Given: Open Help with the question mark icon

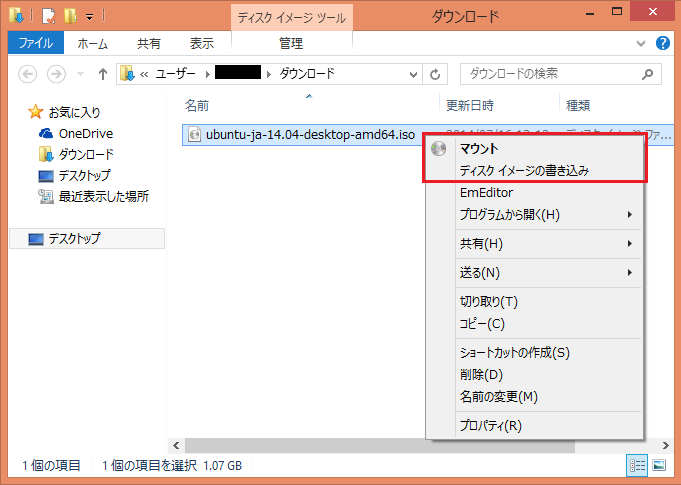Looking at the screenshot, I should pyautogui.click(x=663, y=43).
